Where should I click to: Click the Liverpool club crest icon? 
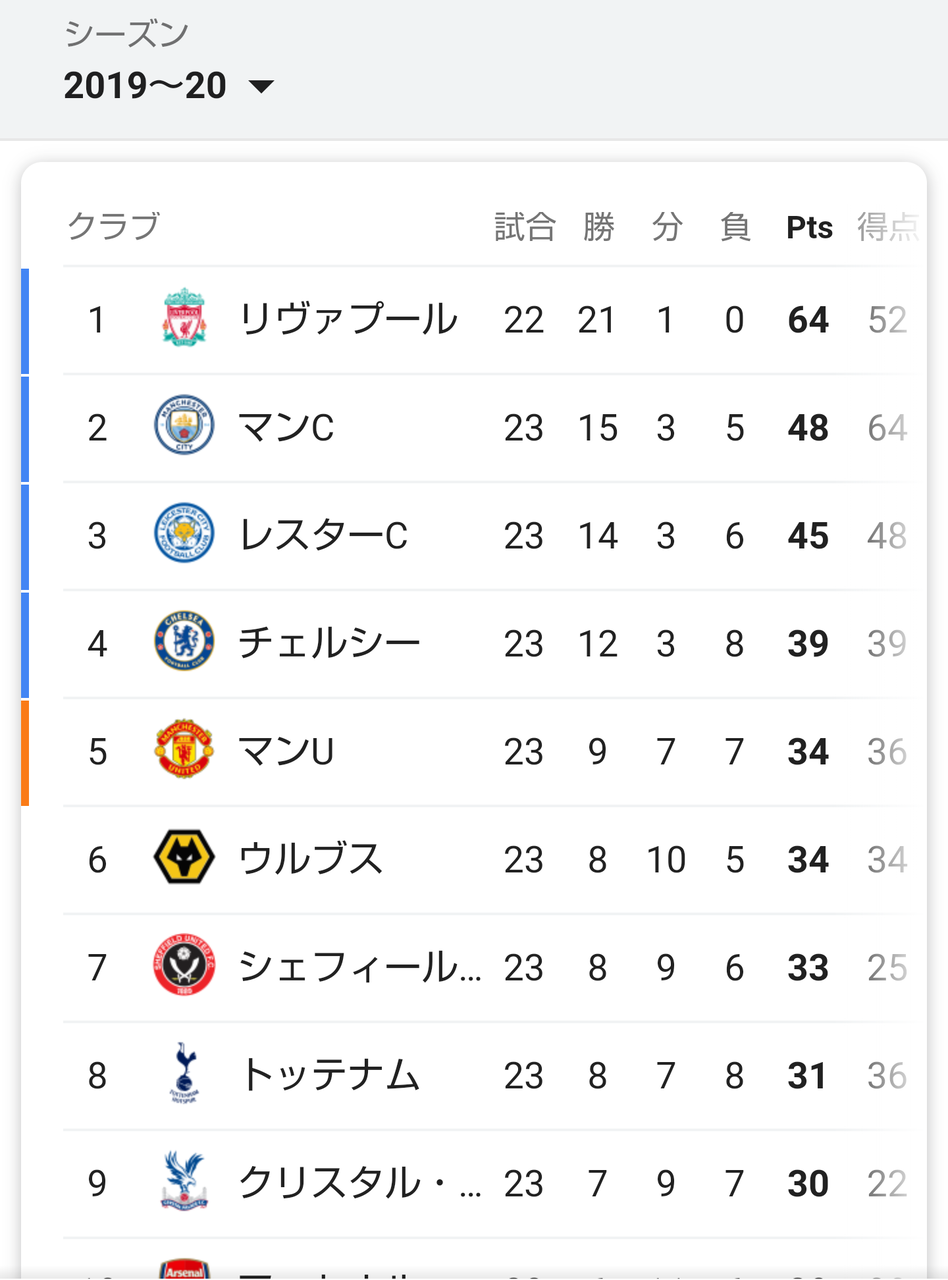point(184,320)
